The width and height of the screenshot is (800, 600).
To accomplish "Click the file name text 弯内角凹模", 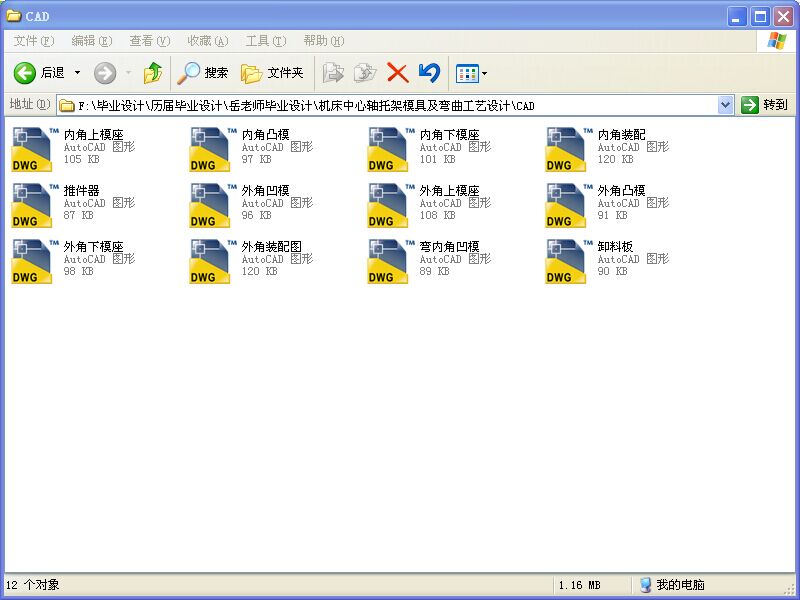I will (450, 247).
